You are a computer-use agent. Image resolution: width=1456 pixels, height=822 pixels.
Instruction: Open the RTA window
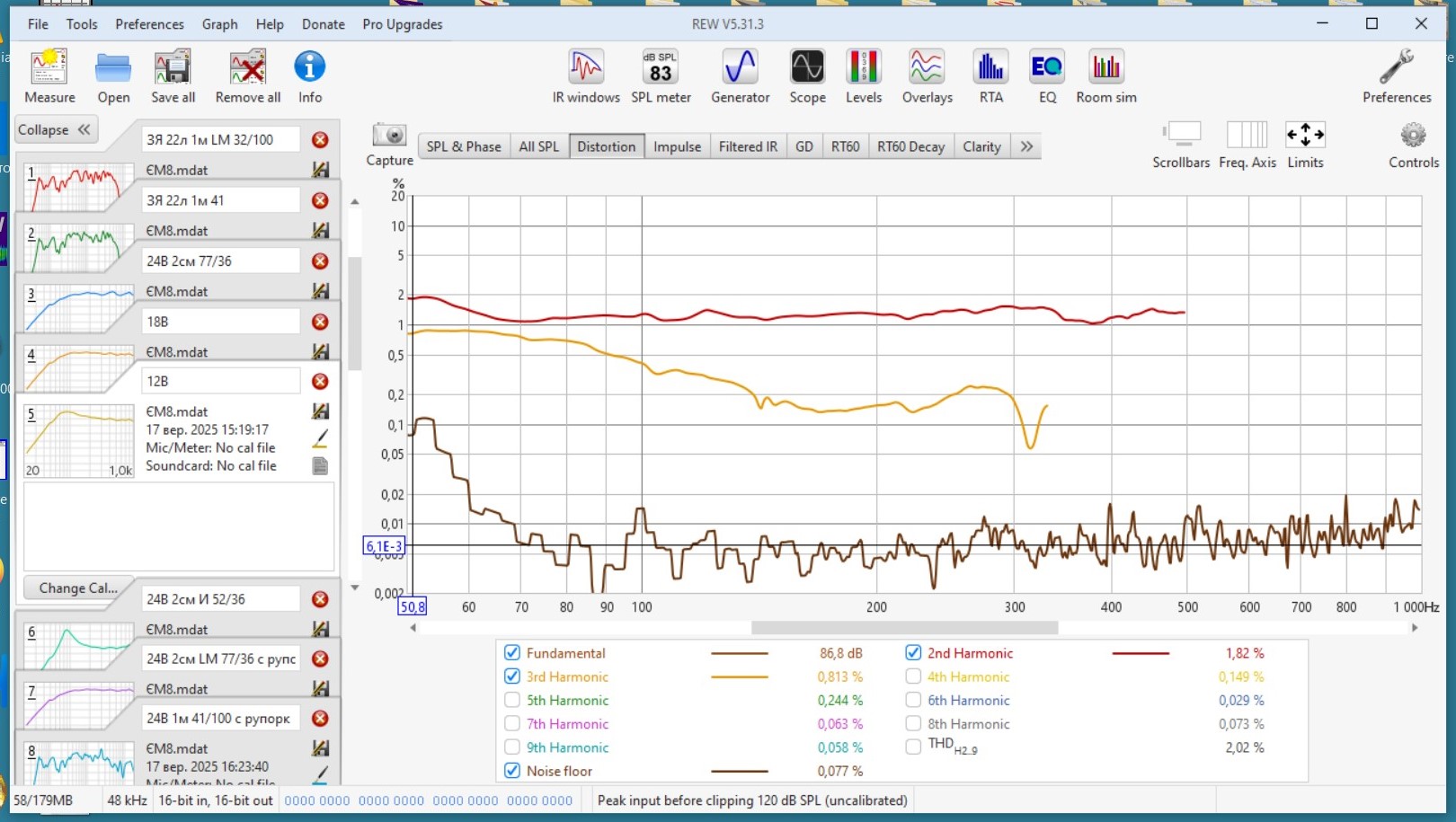pyautogui.click(x=990, y=76)
